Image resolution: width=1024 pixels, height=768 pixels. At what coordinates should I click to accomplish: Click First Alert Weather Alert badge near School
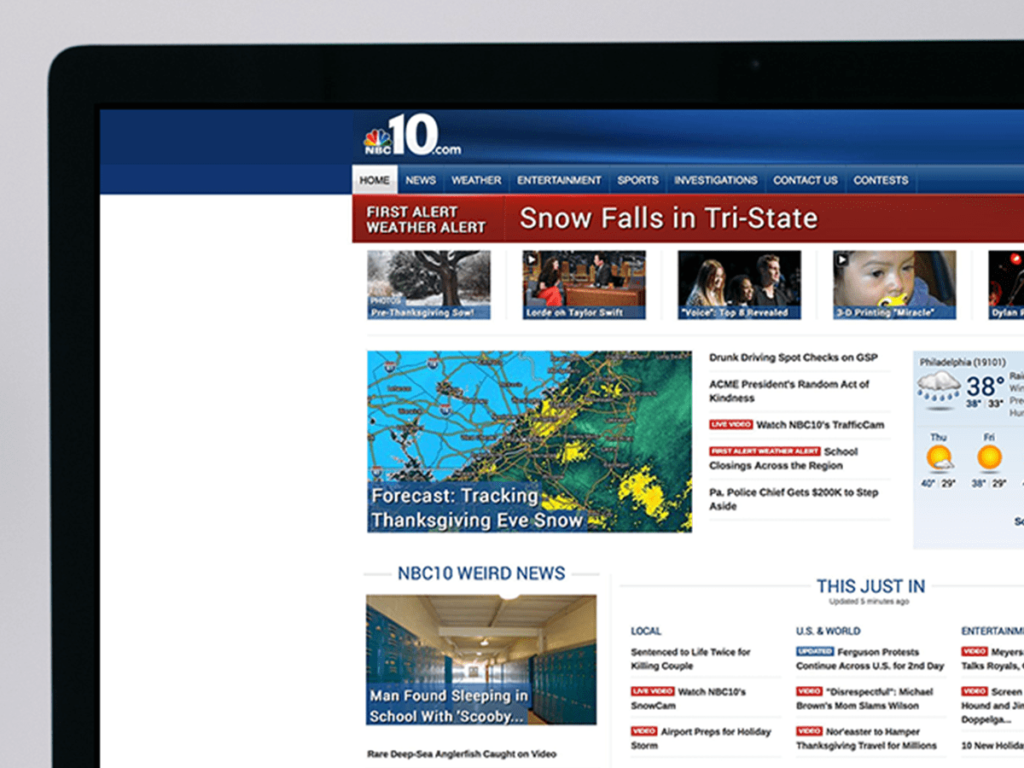pyautogui.click(x=764, y=451)
